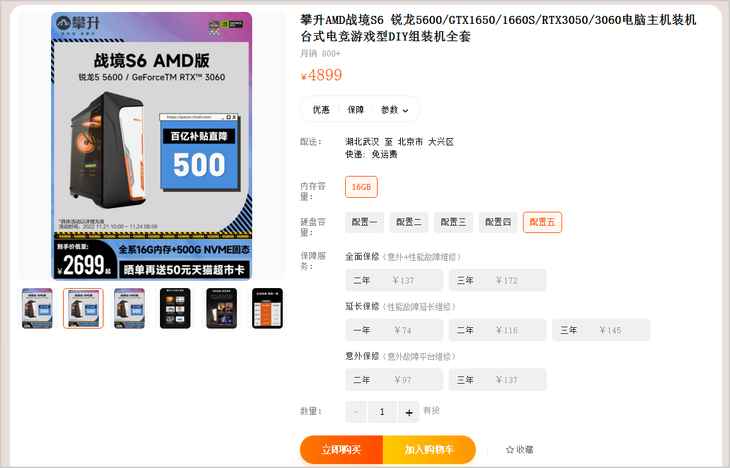This screenshot has height=468, width=730.
Task: Open the 优惠 tab
Action: (x=321, y=110)
